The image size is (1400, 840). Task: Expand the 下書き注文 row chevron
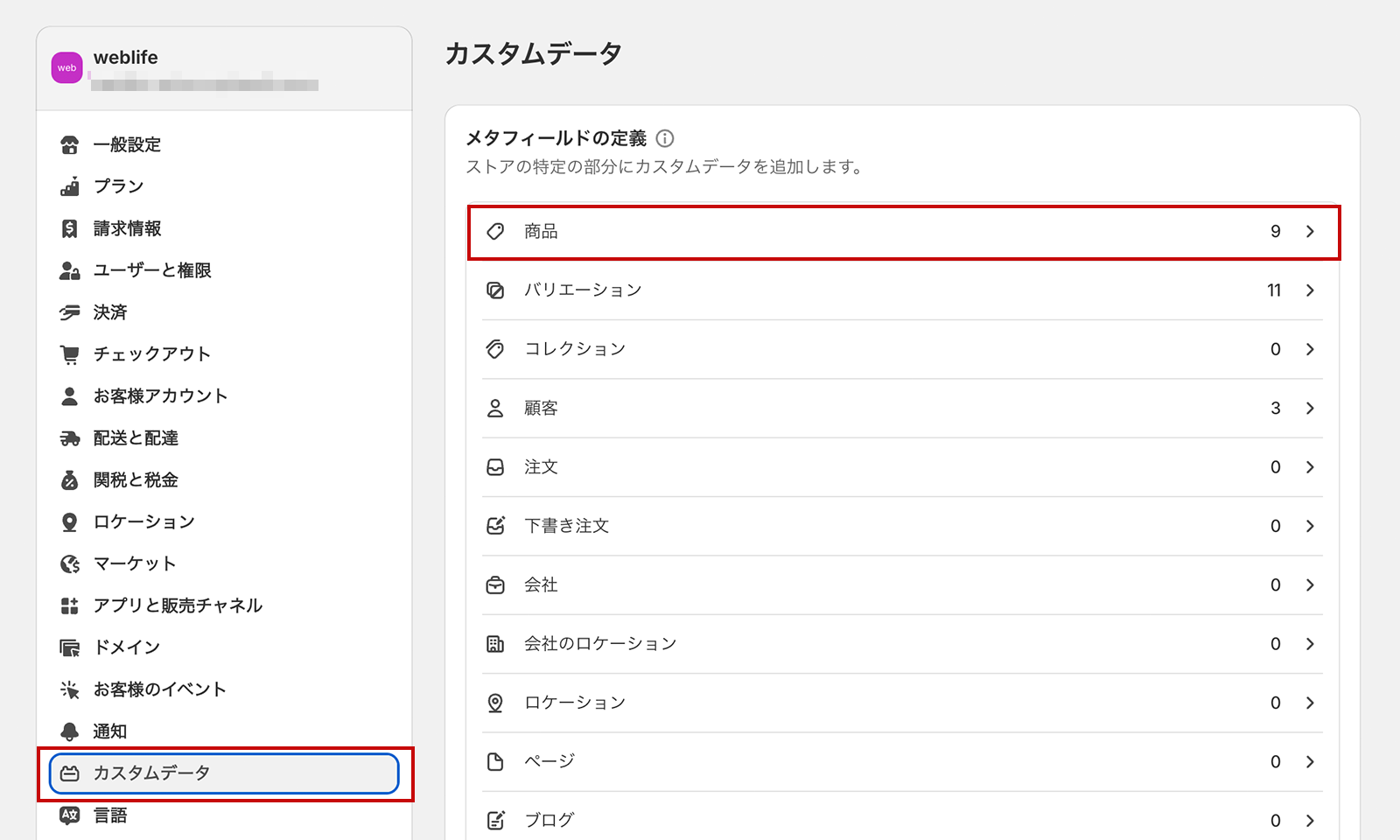coord(1310,526)
